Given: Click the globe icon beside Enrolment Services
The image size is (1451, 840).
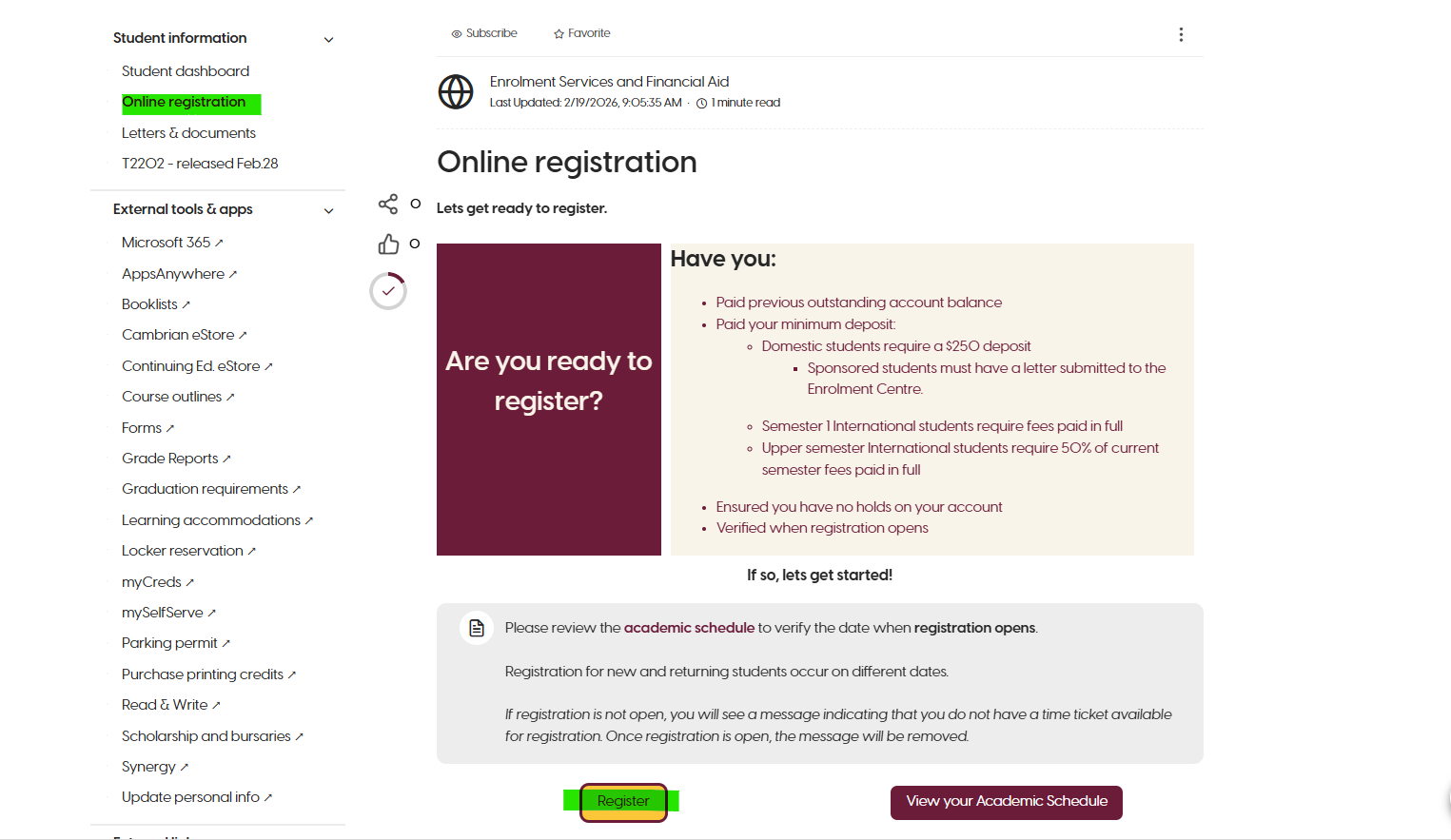Looking at the screenshot, I should 456,92.
